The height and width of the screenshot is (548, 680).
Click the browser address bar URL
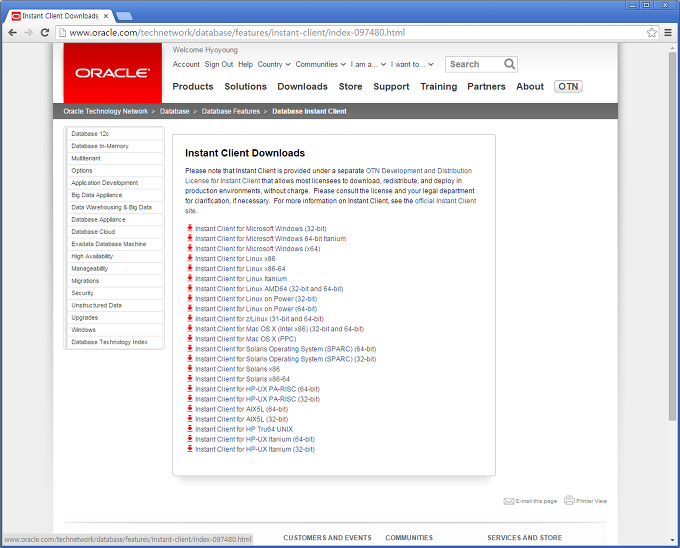tap(237, 33)
